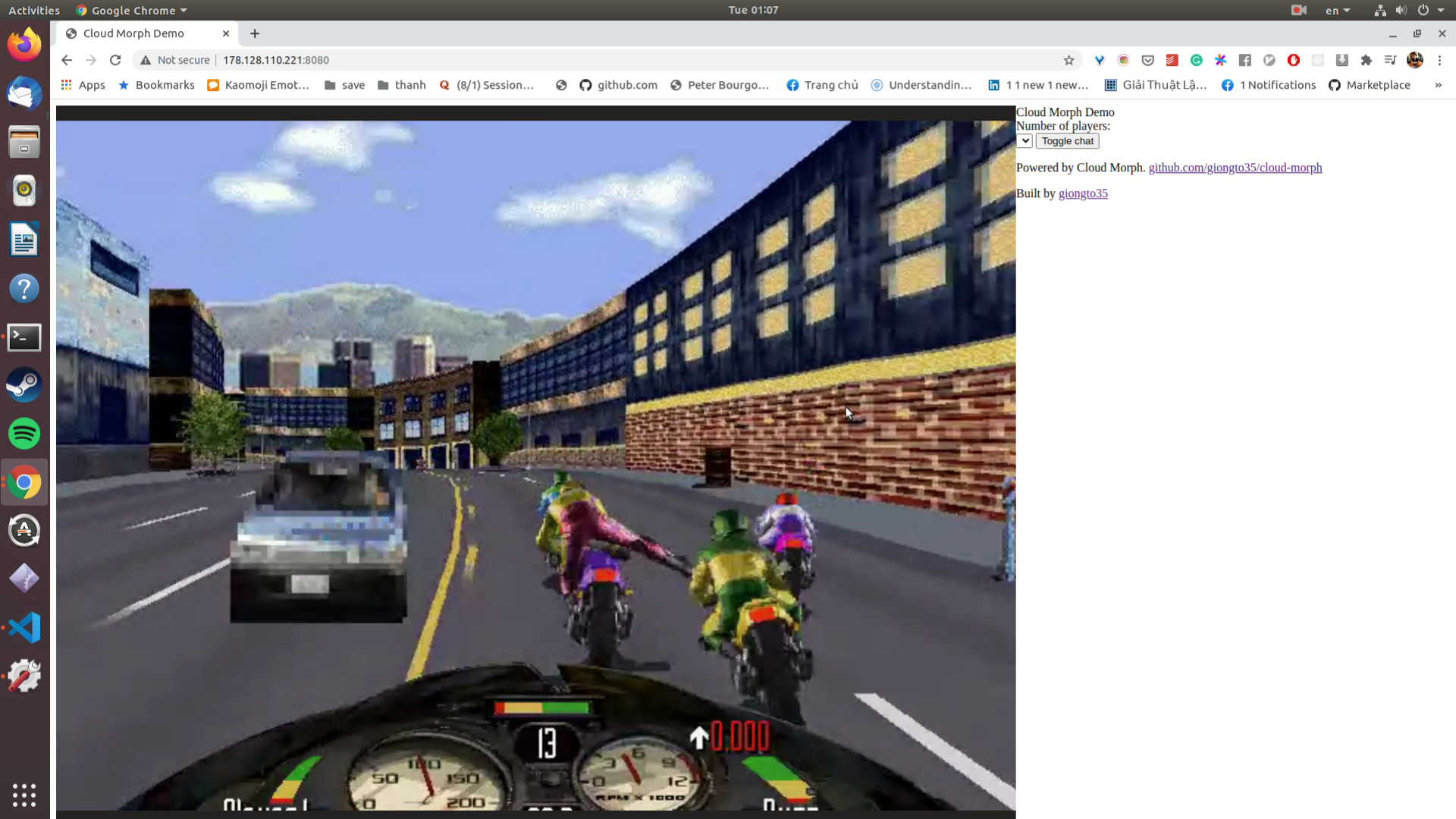
Task: Open the React DevTools extension icon
Action: click(1317, 60)
